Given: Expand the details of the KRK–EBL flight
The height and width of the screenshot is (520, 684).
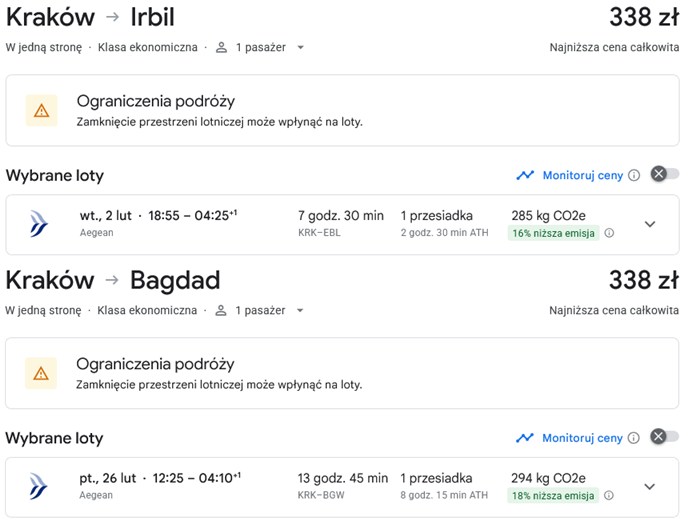Looking at the screenshot, I should pos(650,224).
